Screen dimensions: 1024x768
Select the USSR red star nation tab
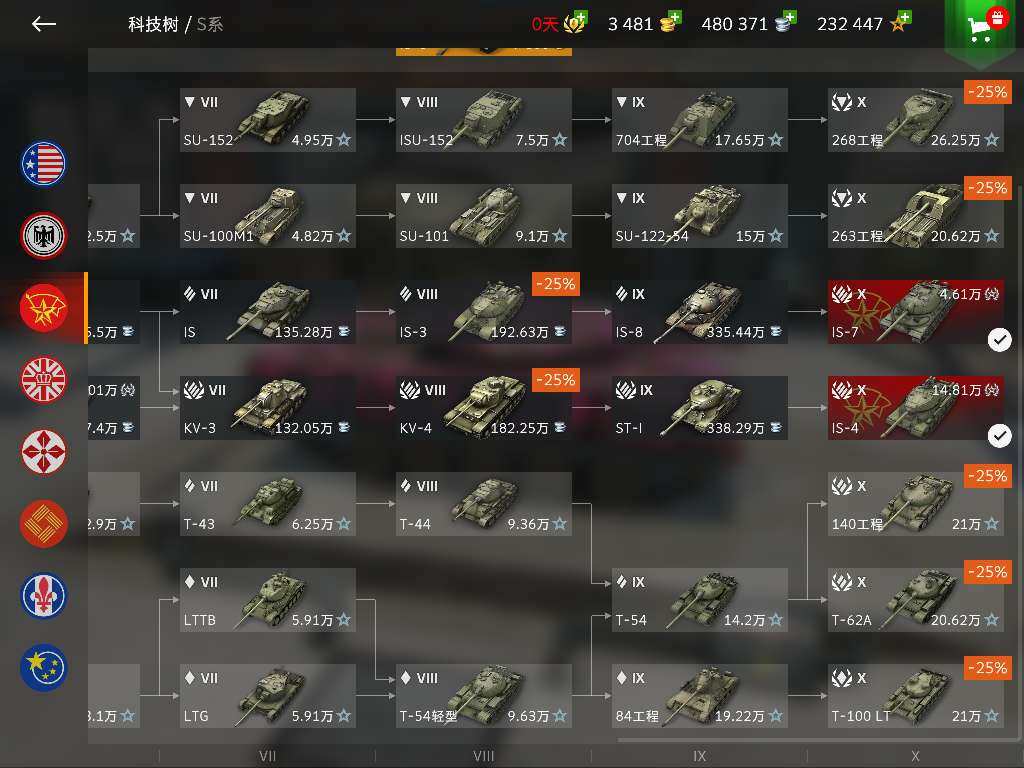[x=43, y=308]
